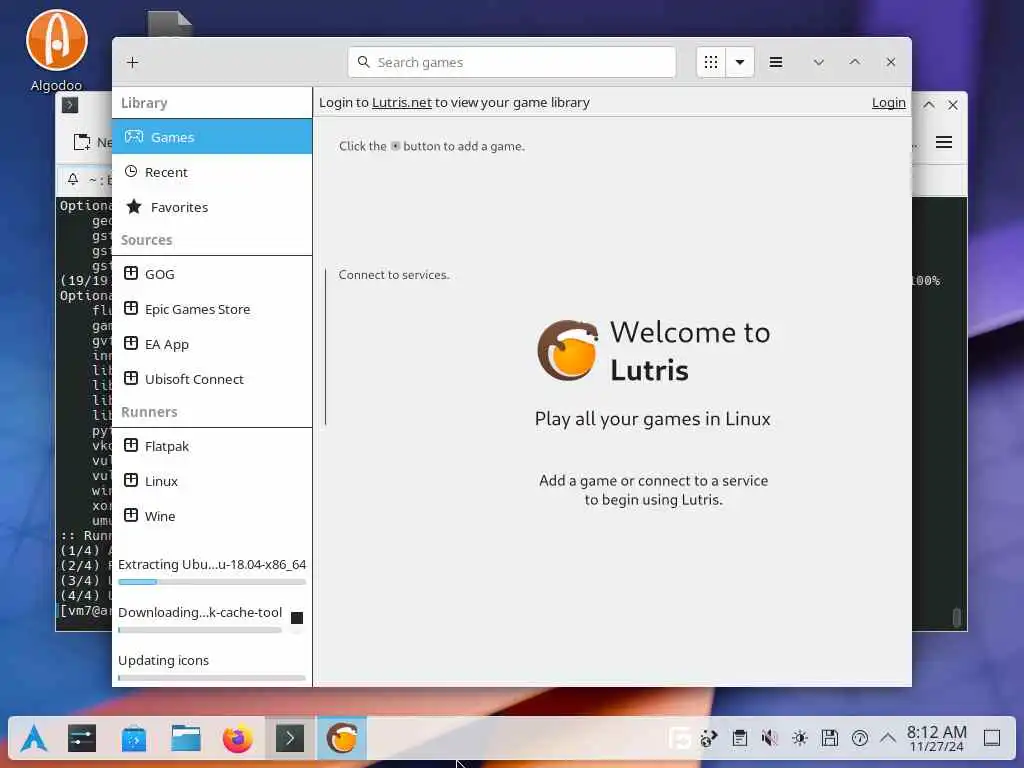
Task: Open the terminal window's hamburger menu
Action: point(944,142)
